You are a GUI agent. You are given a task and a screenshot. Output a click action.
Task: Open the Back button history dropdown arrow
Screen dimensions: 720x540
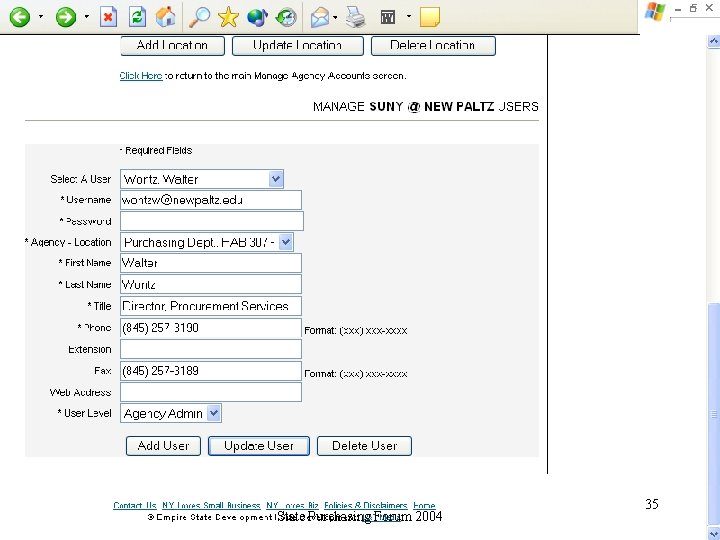(x=41, y=17)
